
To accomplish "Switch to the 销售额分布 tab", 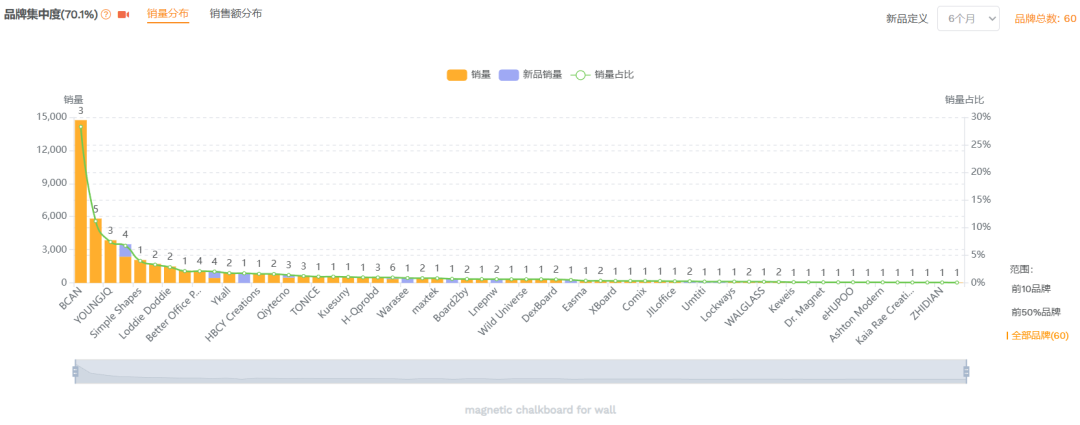I will click(x=236, y=14).
